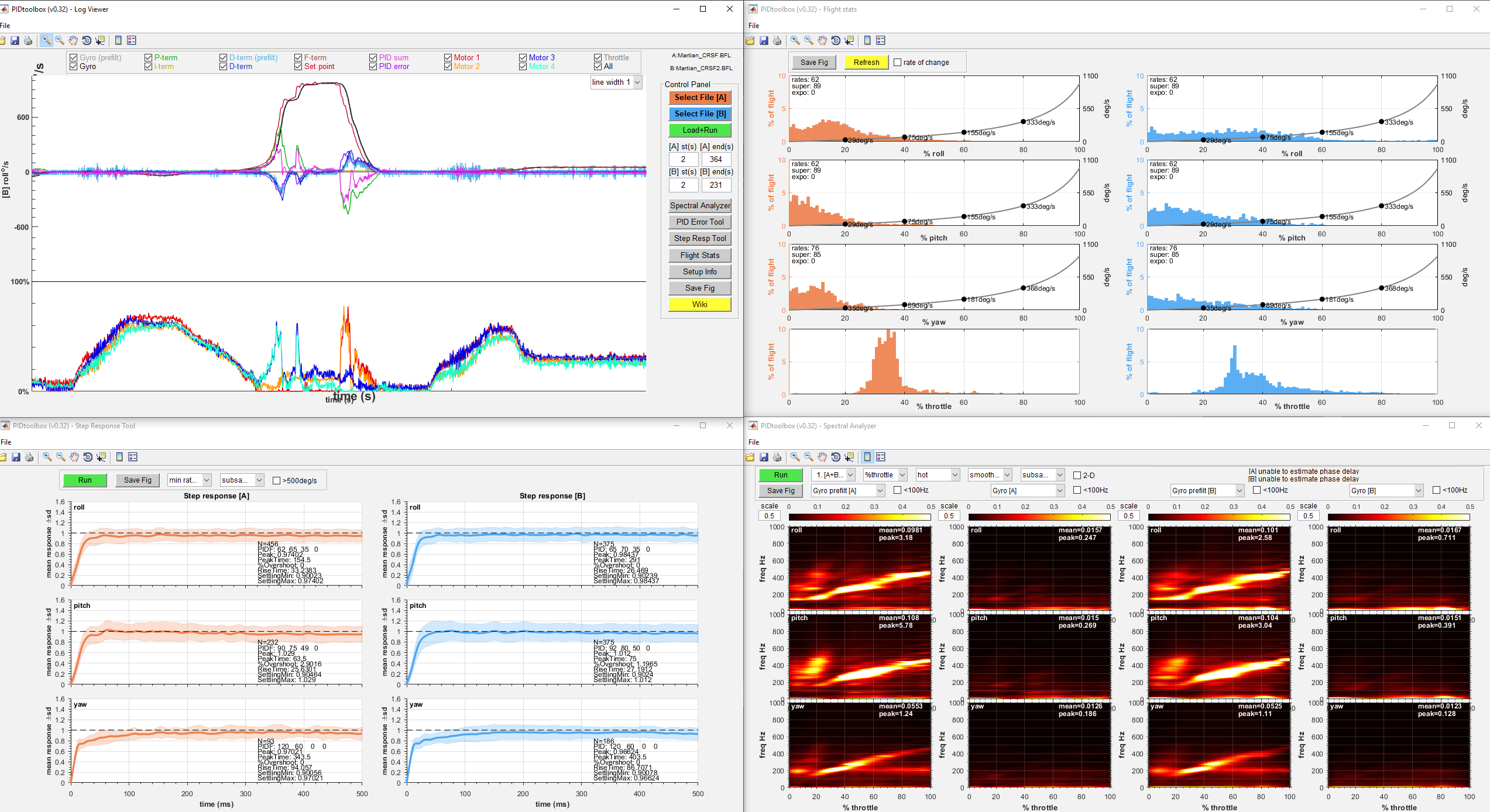The height and width of the screenshot is (812, 1490).
Task: Click insert colorbar icon in Spectral Analyzer toolbar
Action: click(x=867, y=457)
